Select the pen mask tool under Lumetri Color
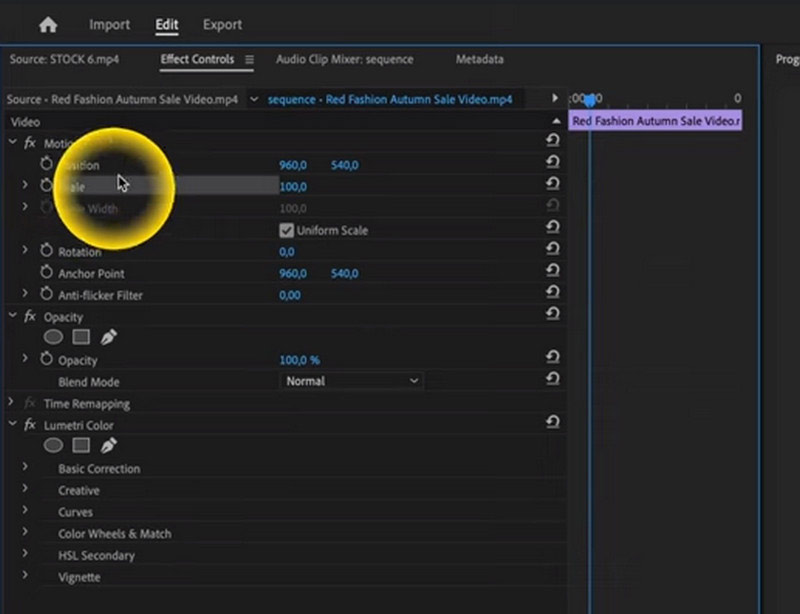Image resolution: width=800 pixels, height=614 pixels. 108,446
